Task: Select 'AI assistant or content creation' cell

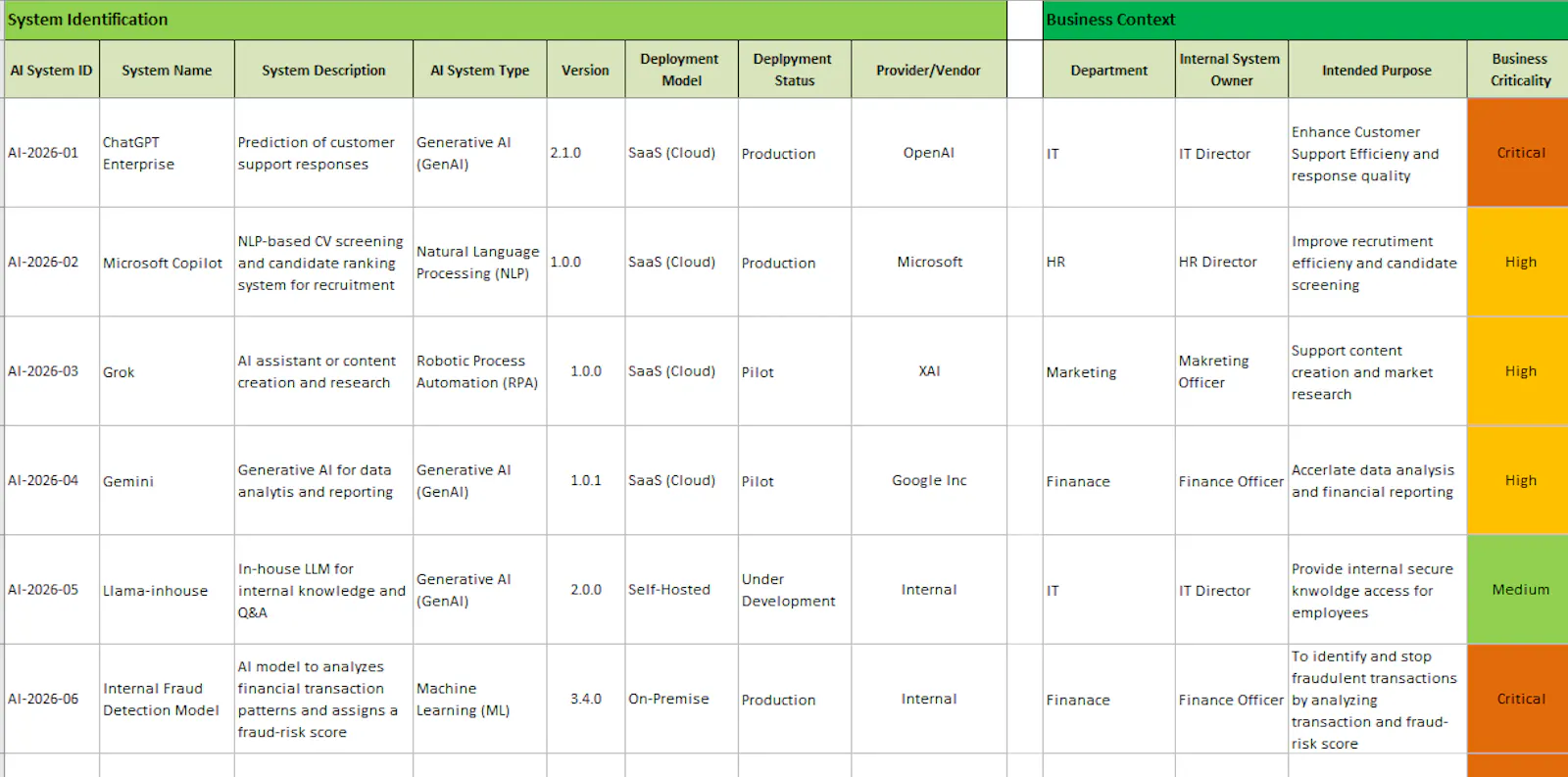Action: tap(323, 371)
